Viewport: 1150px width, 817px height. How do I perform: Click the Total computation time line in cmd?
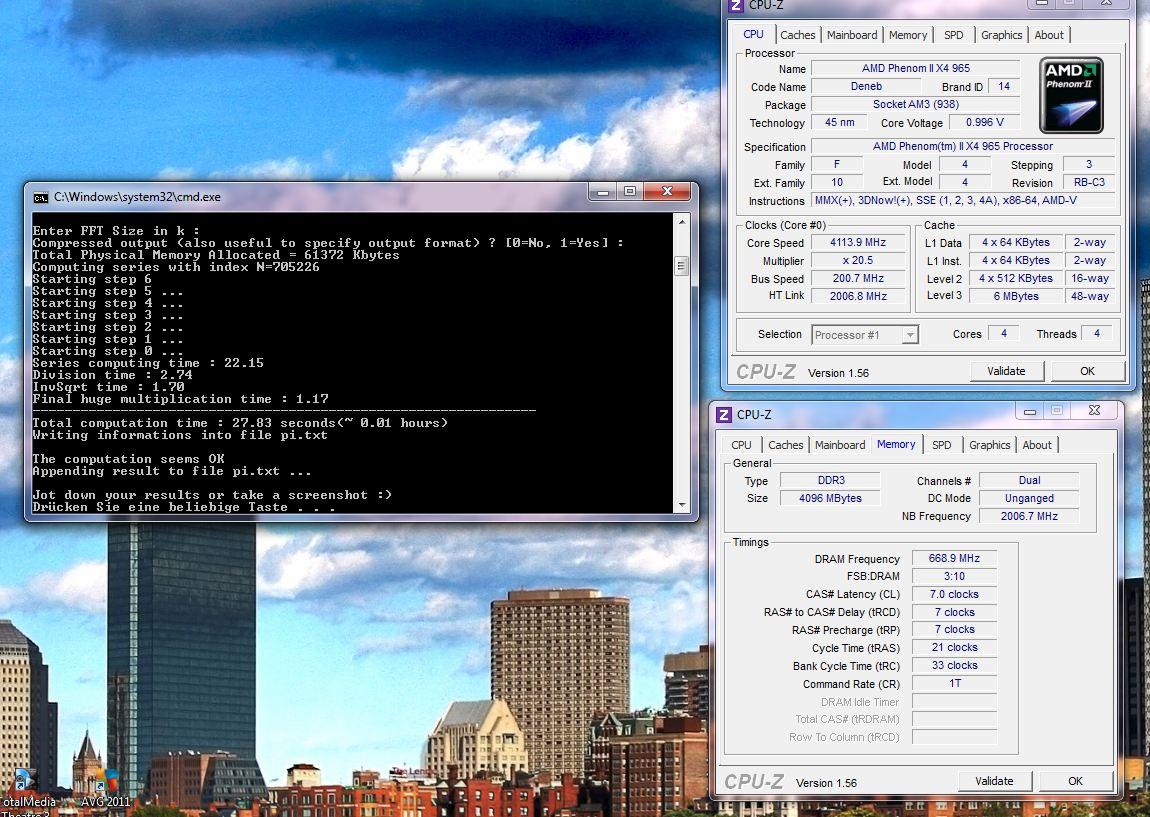tap(240, 423)
